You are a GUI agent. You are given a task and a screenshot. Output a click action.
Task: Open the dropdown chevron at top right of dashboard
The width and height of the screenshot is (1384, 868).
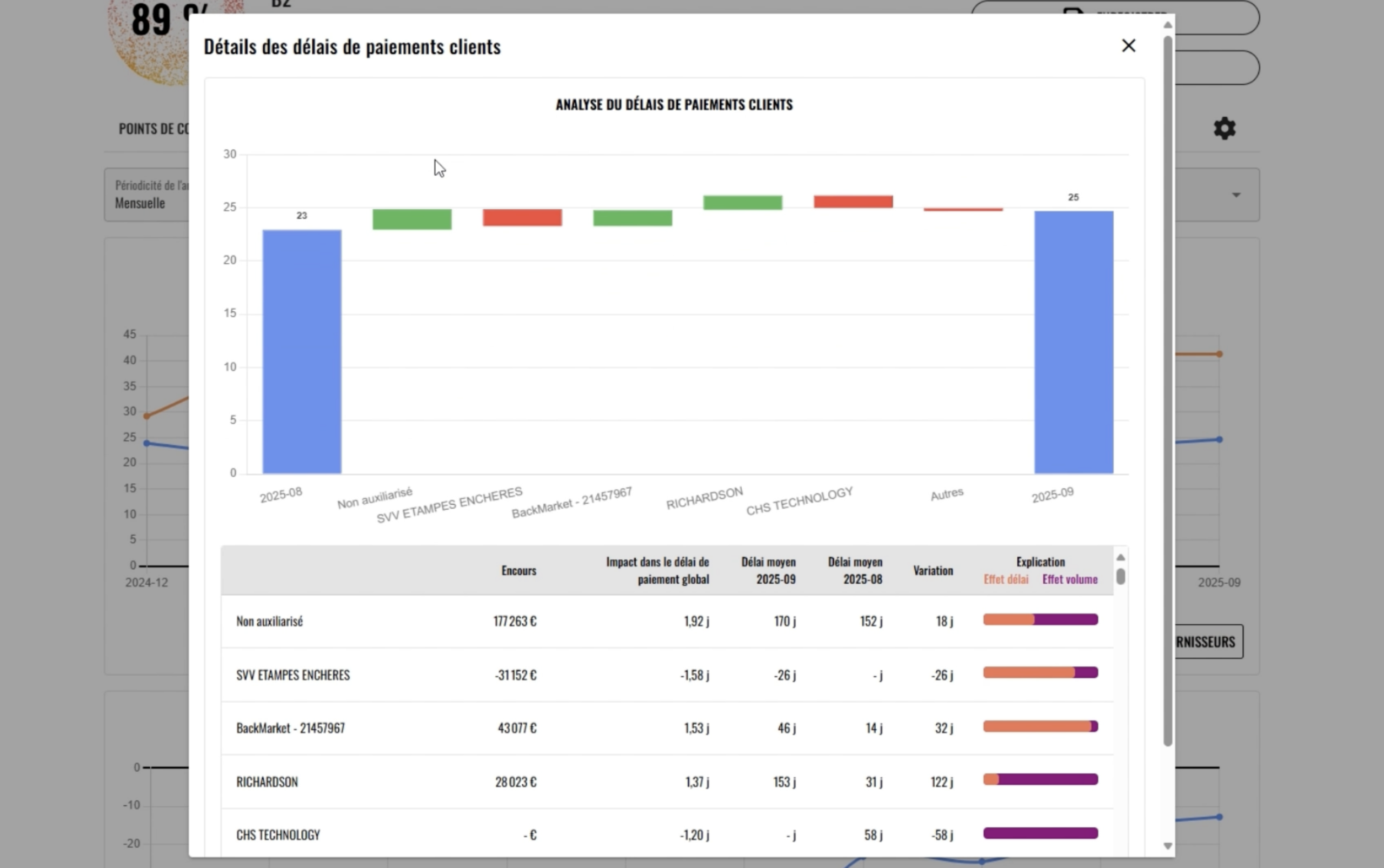[1236, 195]
